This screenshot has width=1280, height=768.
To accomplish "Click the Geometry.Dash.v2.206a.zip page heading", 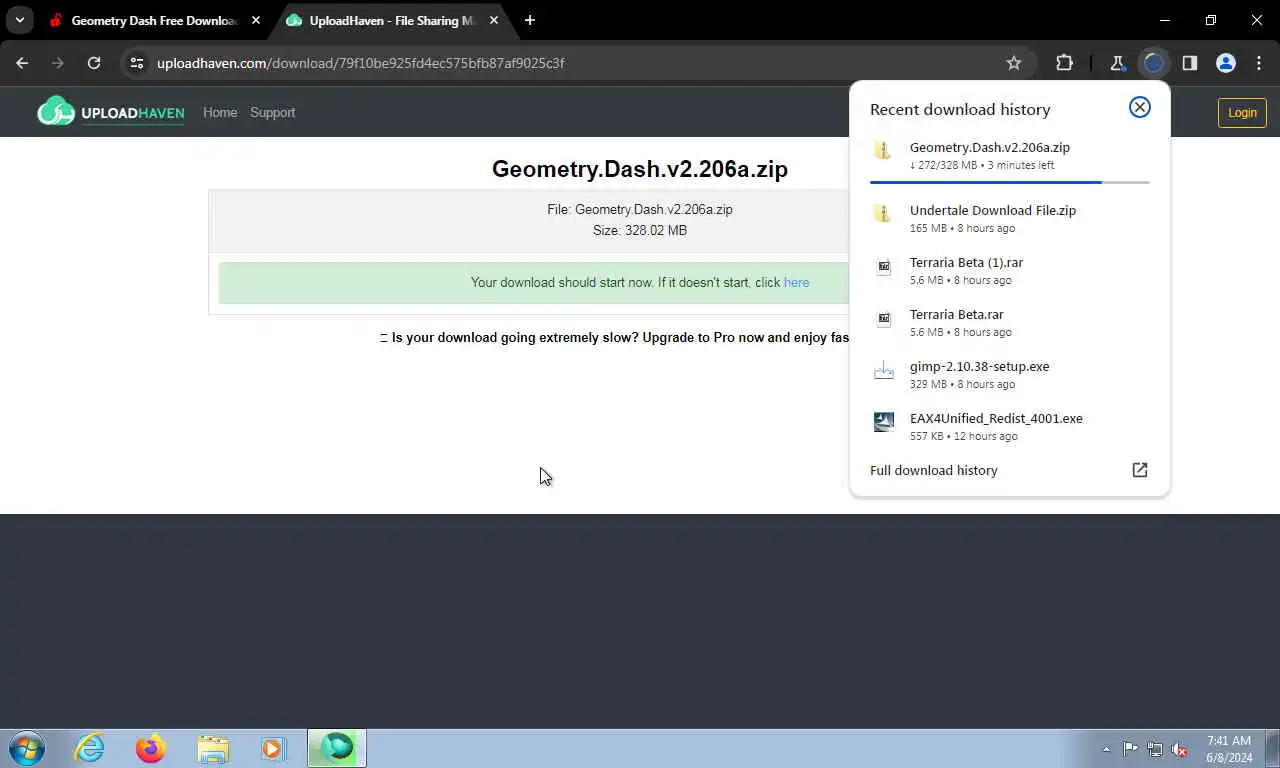I will [x=640, y=169].
